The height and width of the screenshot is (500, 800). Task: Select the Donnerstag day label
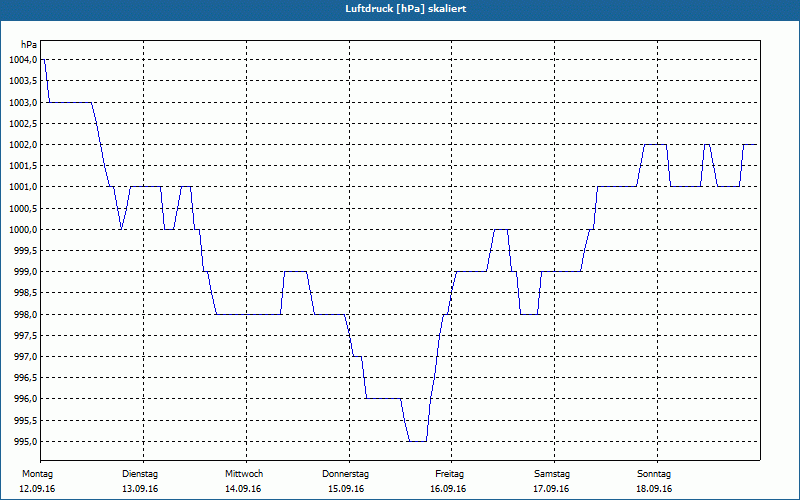click(x=345, y=474)
